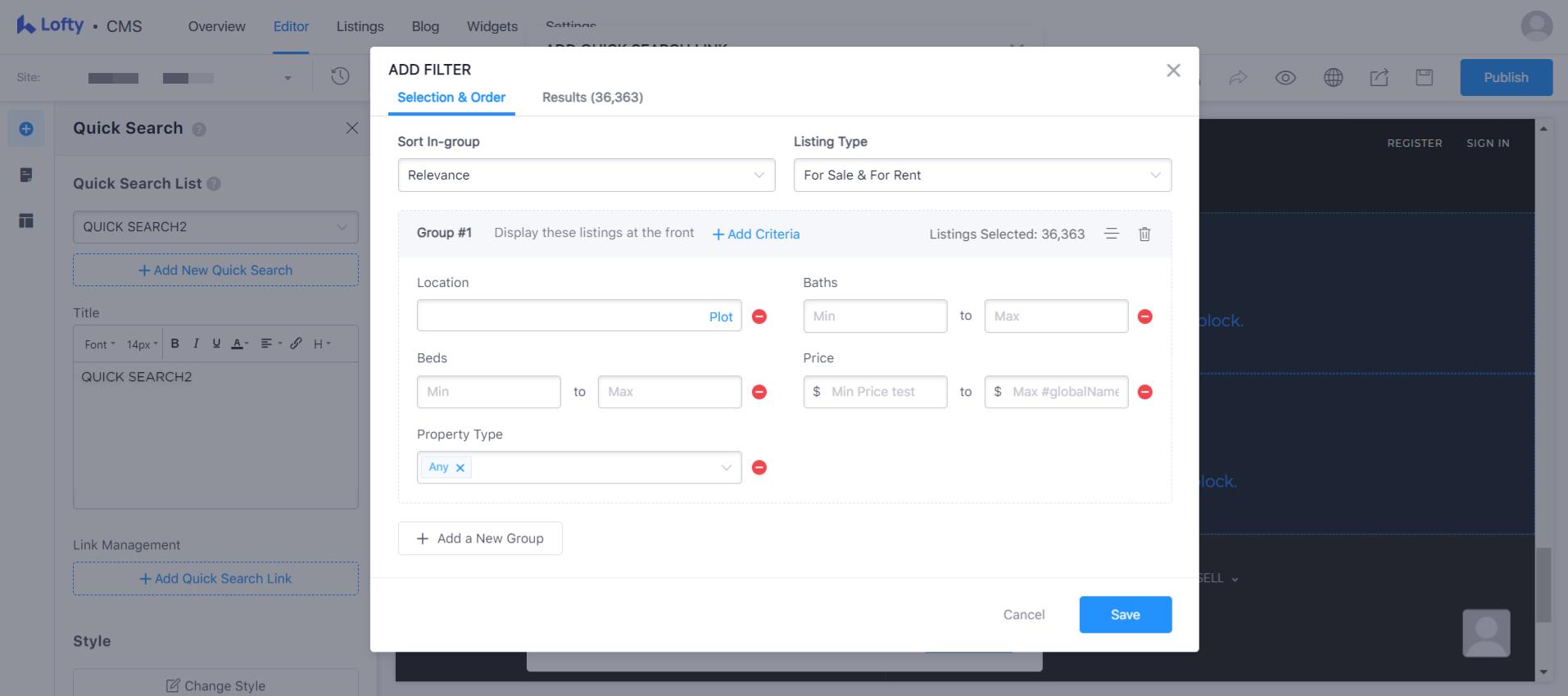
Task: Save the filter settings
Action: (x=1125, y=615)
